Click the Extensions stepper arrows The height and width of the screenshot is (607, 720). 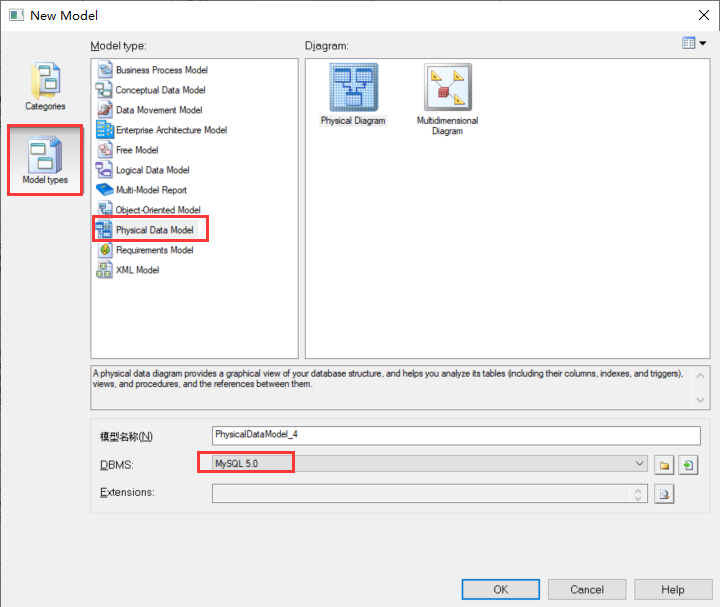point(638,494)
